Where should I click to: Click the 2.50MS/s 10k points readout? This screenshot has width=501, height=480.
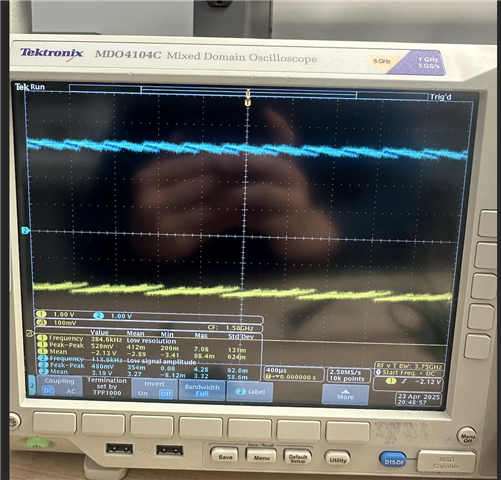click(x=348, y=375)
